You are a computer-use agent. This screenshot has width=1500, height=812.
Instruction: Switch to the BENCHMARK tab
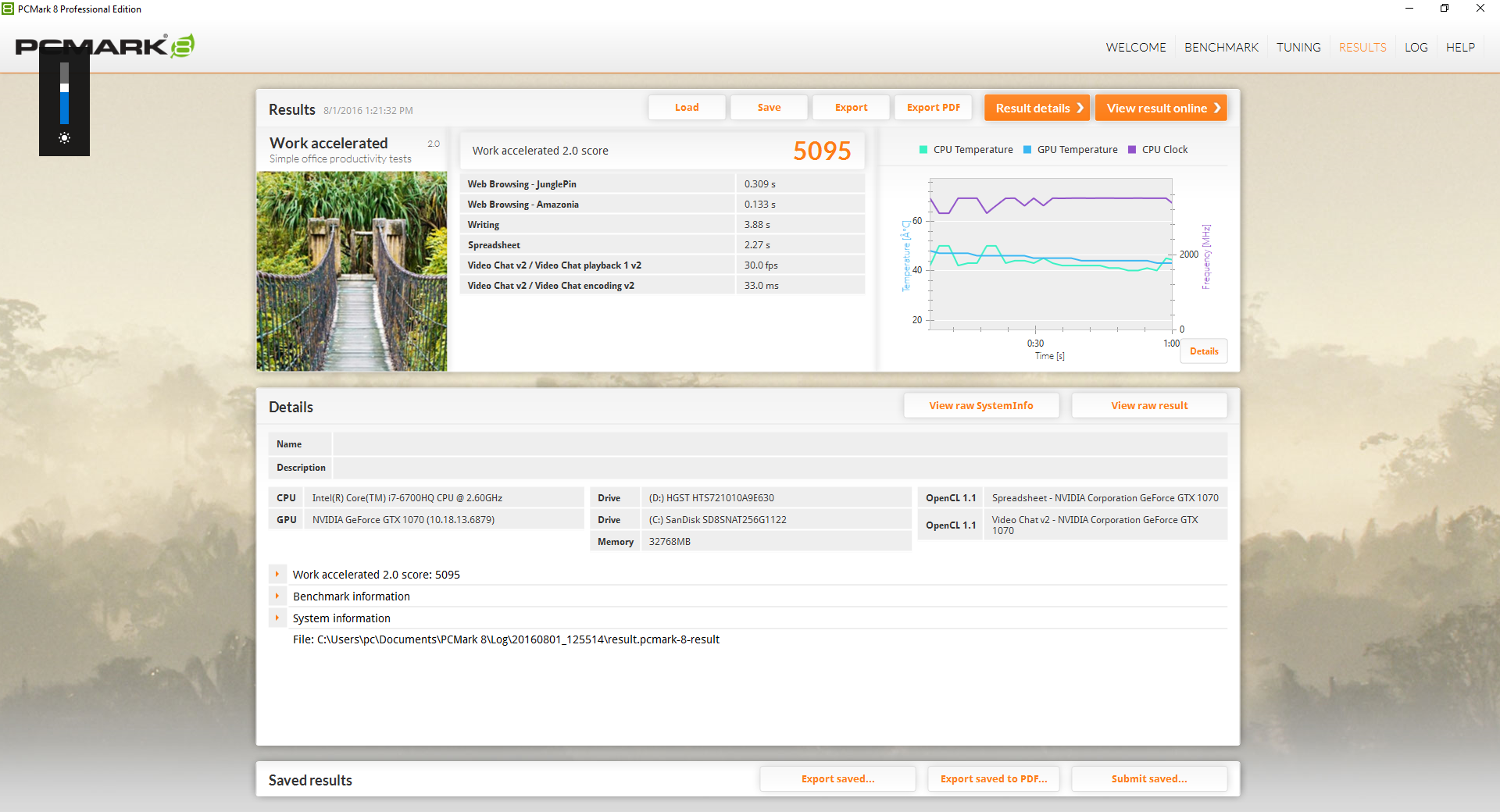[1221, 47]
